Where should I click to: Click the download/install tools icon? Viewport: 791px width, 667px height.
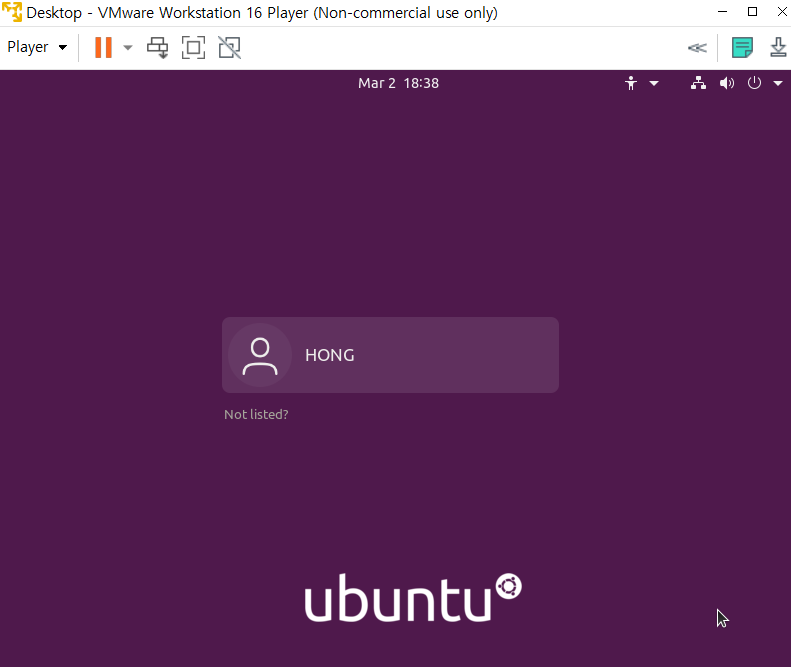(778, 47)
